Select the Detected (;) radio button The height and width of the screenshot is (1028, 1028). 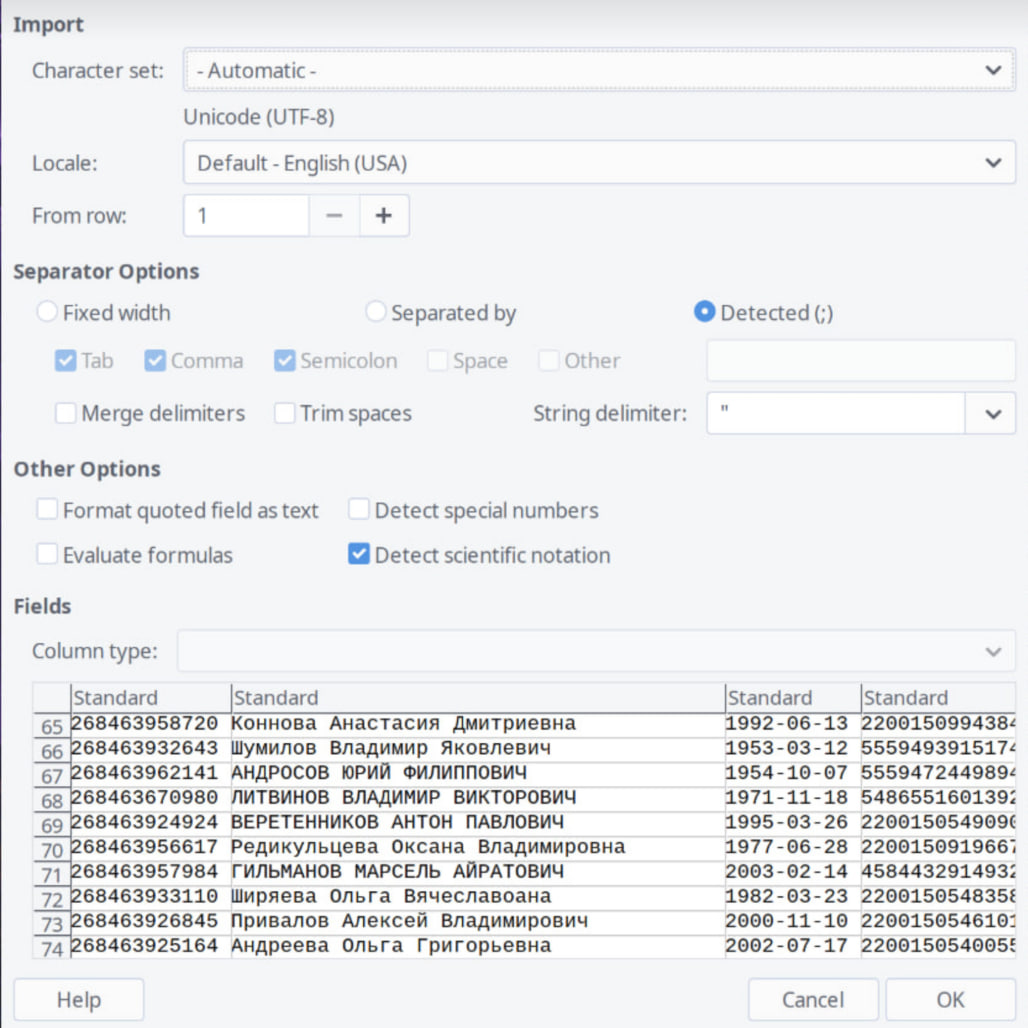pyautogui.click(x=704, y=311)
